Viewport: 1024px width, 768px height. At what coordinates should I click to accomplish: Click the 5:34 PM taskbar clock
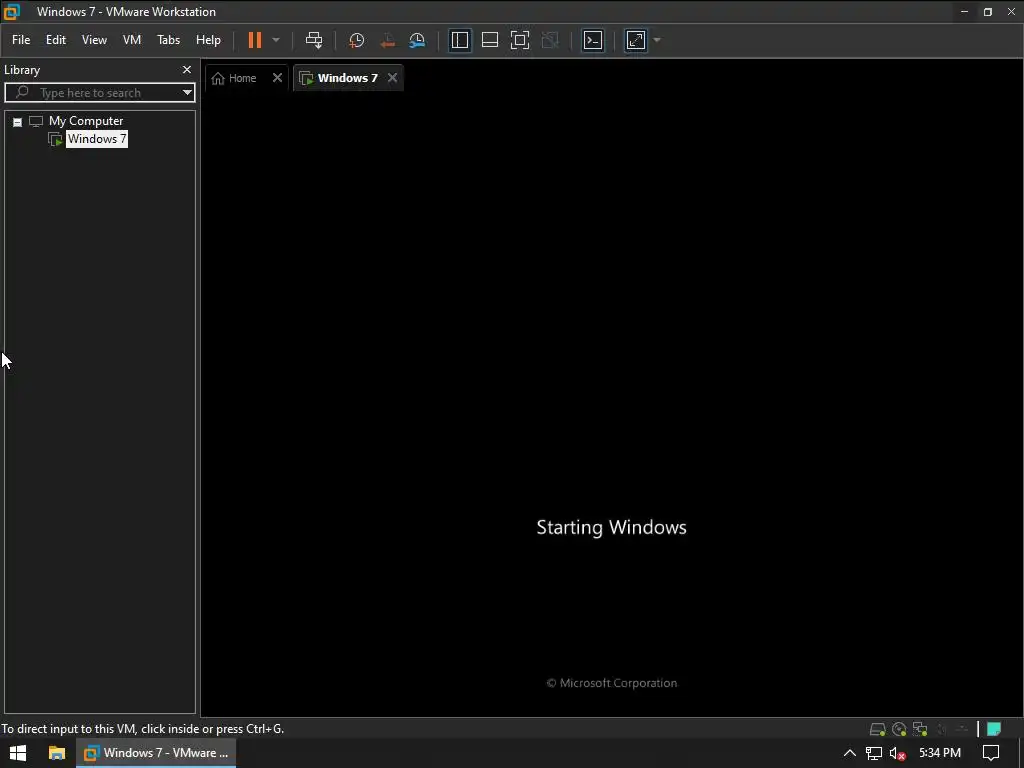coord(940,753)
